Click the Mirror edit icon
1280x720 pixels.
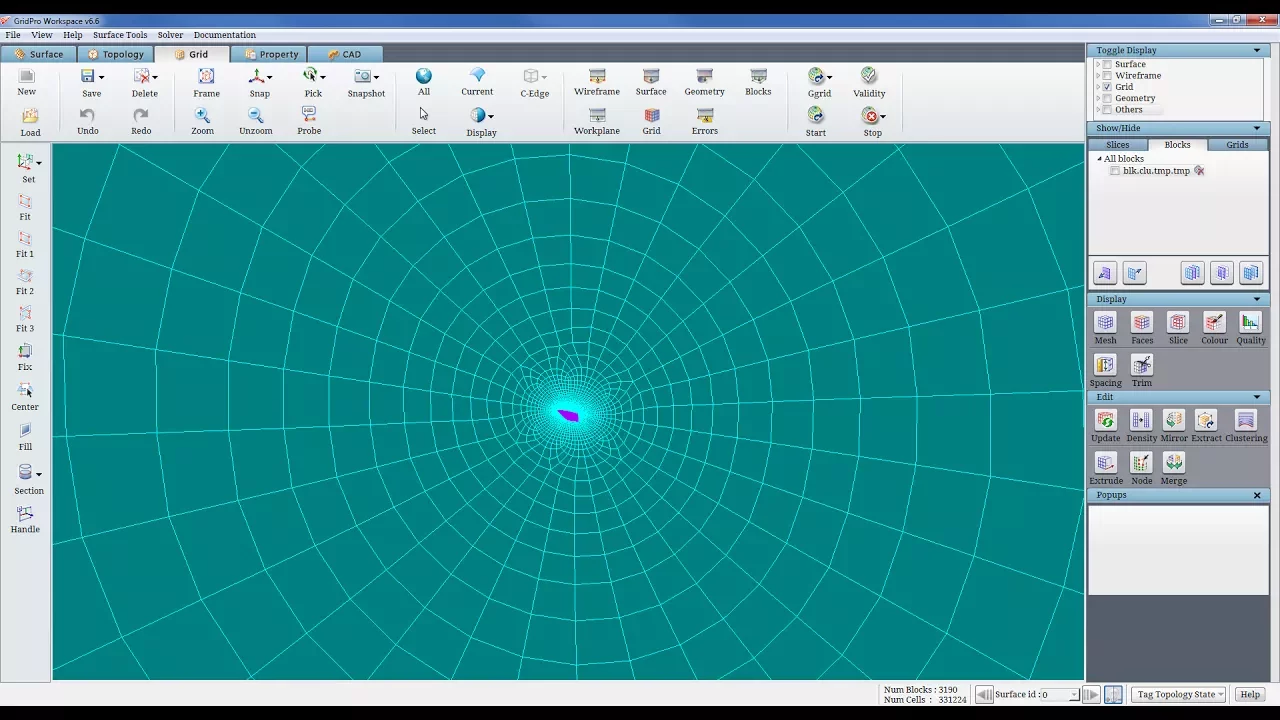(x=1174, y=420)
